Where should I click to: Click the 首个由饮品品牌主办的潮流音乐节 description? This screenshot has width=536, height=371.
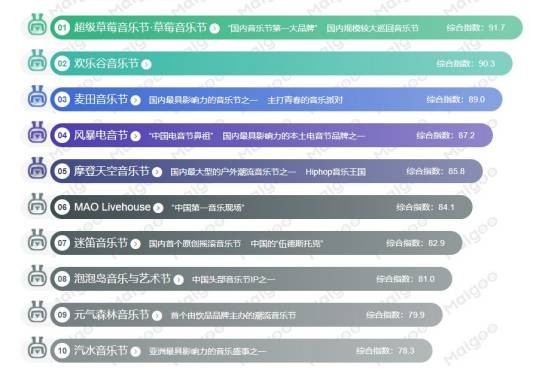coord(233,315)
